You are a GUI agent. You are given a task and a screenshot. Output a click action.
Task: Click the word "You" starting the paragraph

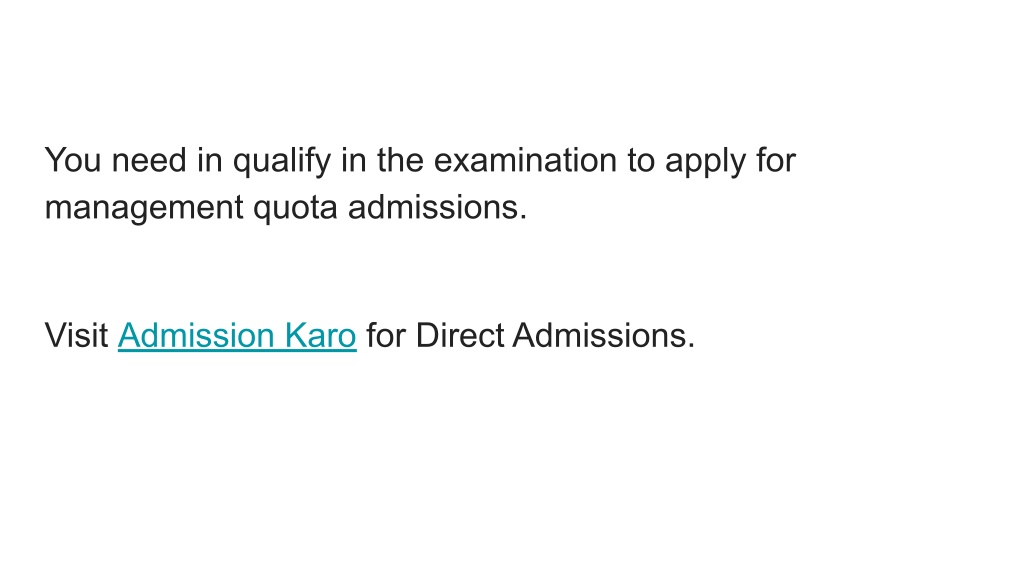click(x=72, y=160)
